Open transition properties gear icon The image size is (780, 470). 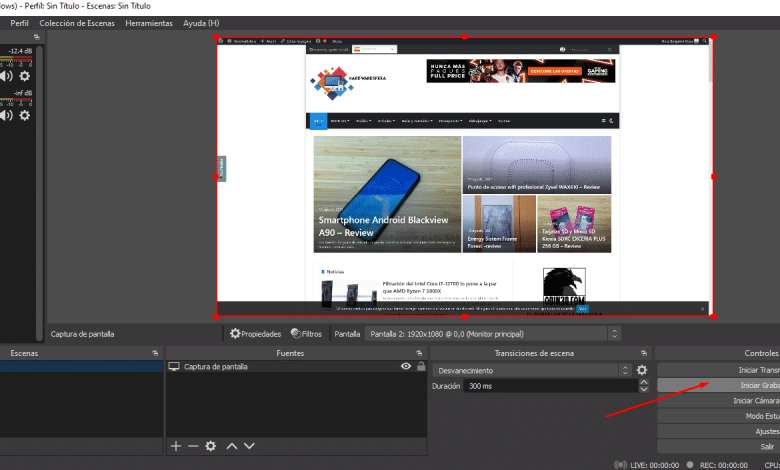(642, 370)
